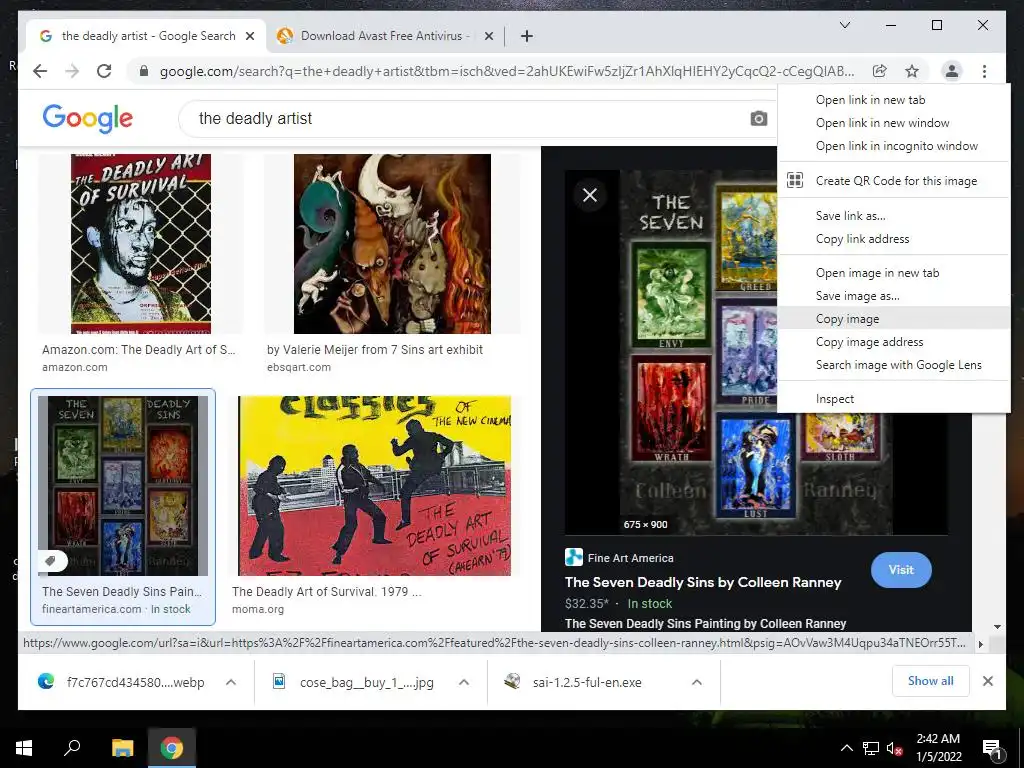This screenshot has width=1024, height=768.
Task: Show hidden system tray icons
Action: pyautogui.click(x=846, y=748)
